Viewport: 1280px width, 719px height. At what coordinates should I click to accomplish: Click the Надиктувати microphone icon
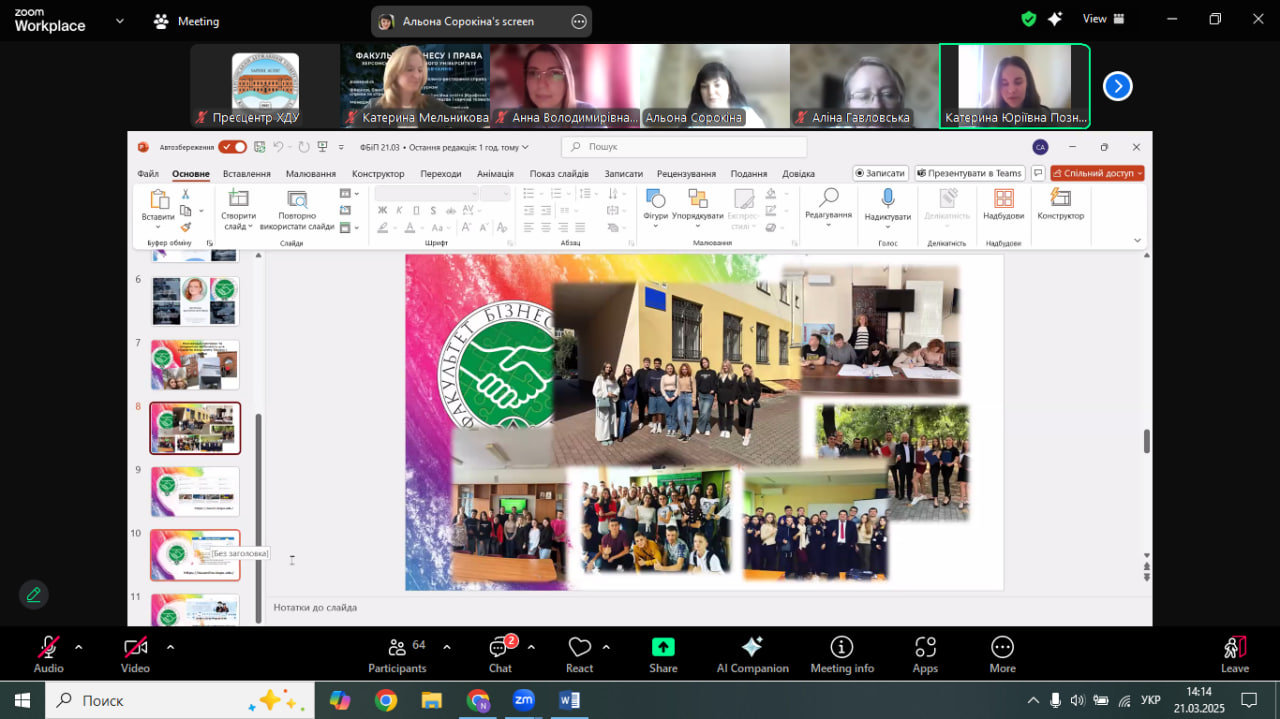pyautogui.click(x=887, y=198)
